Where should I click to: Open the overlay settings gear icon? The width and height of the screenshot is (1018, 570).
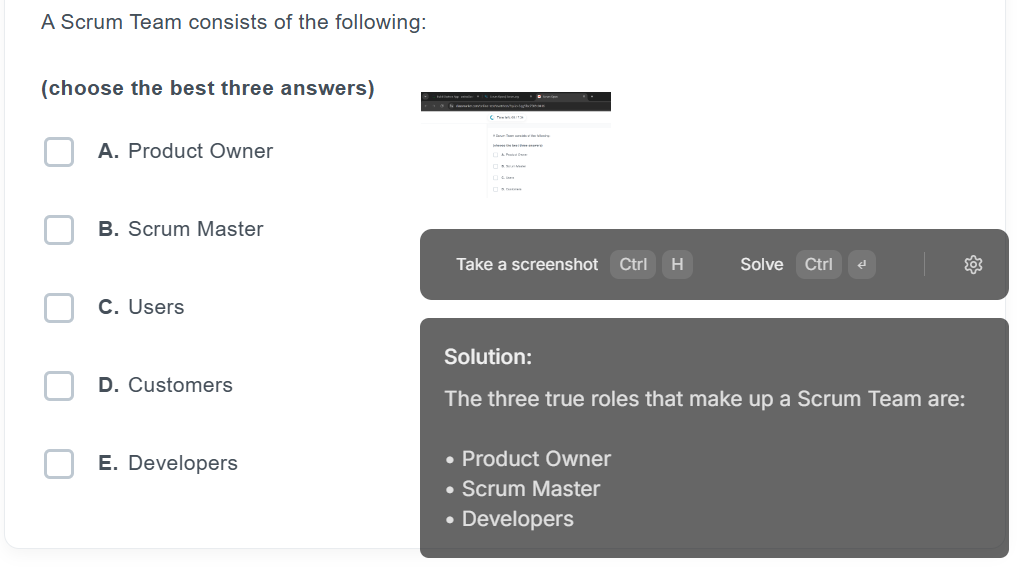point(973,265)
